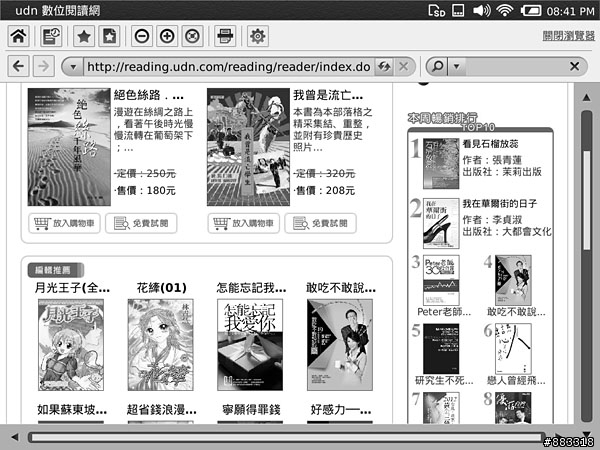Open the 我曾是流亡 book cover
The height and width of the screenshot is (450, 600).
point(248,147)
